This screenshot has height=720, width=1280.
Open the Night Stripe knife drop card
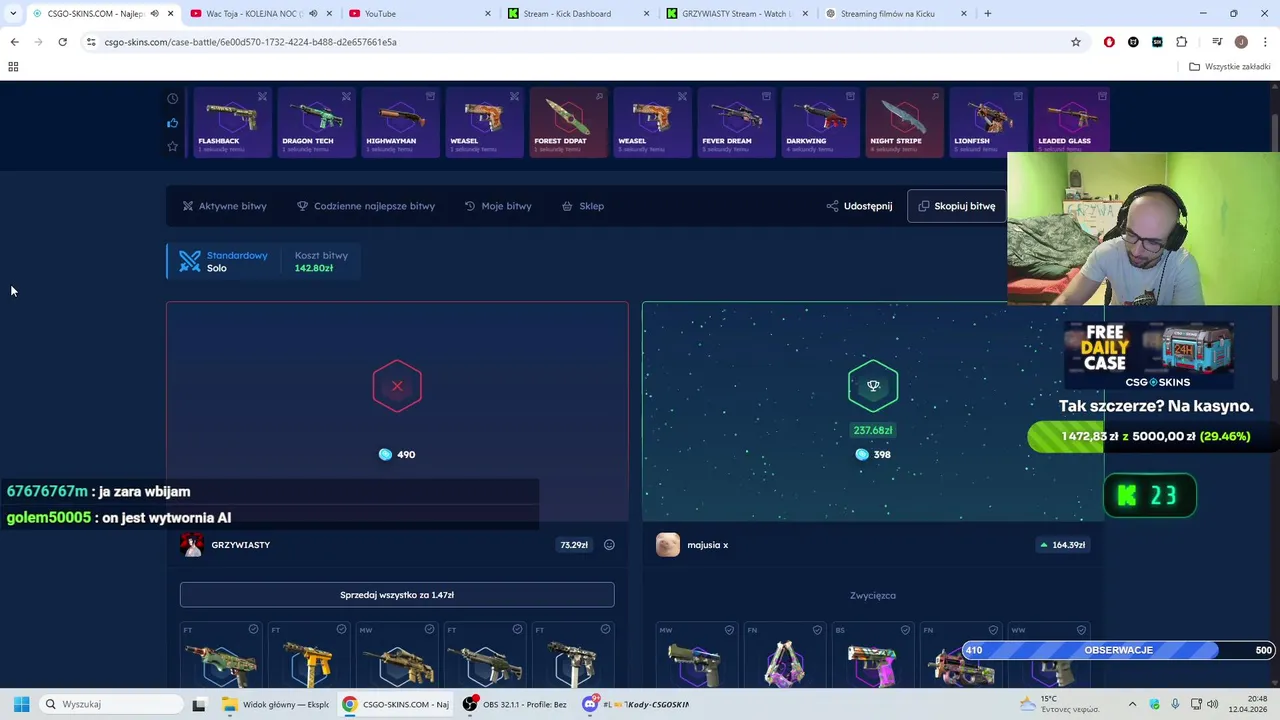point(904,123)
